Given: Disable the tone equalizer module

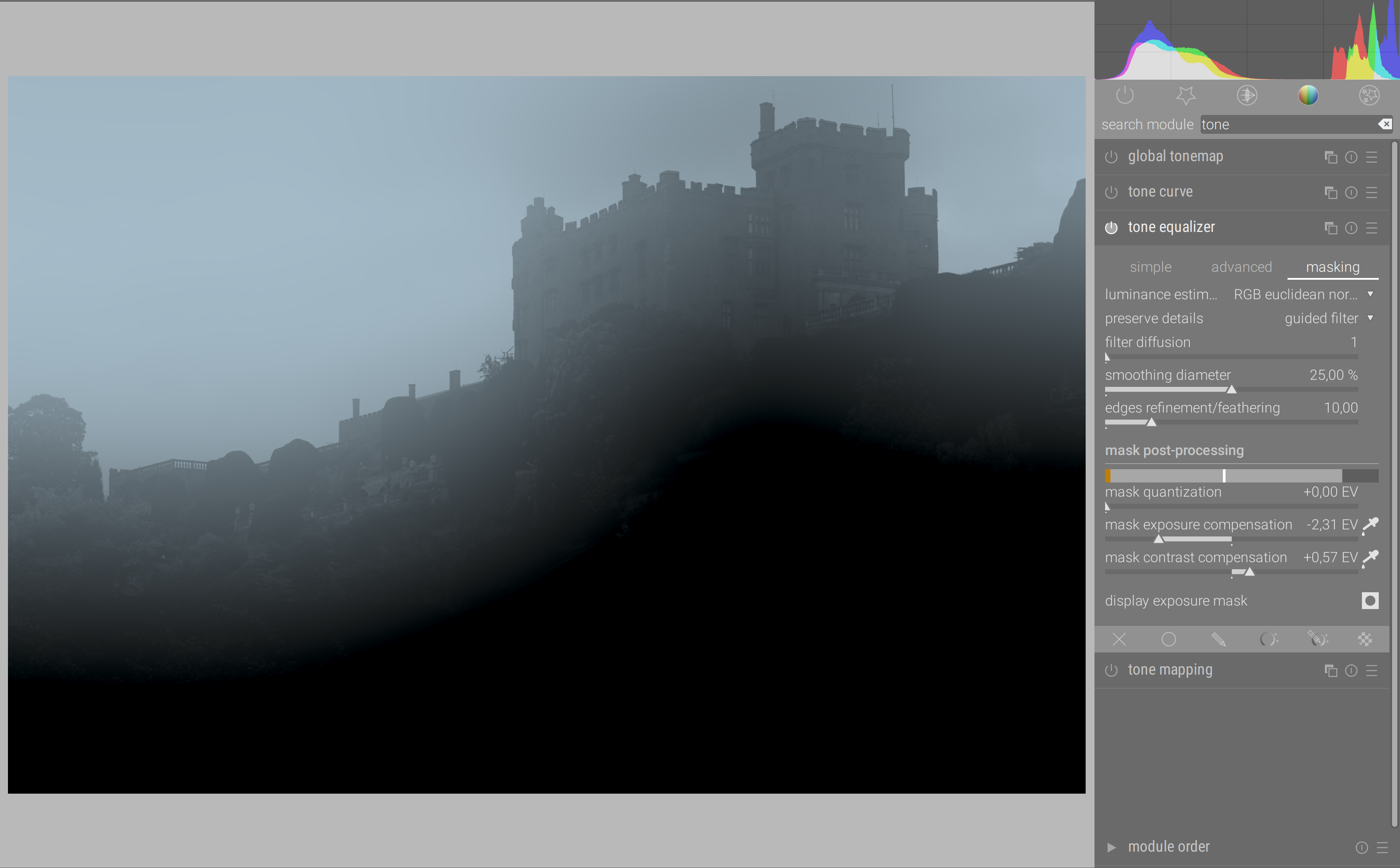Looking at the screenshot, I should (1111, 228).
